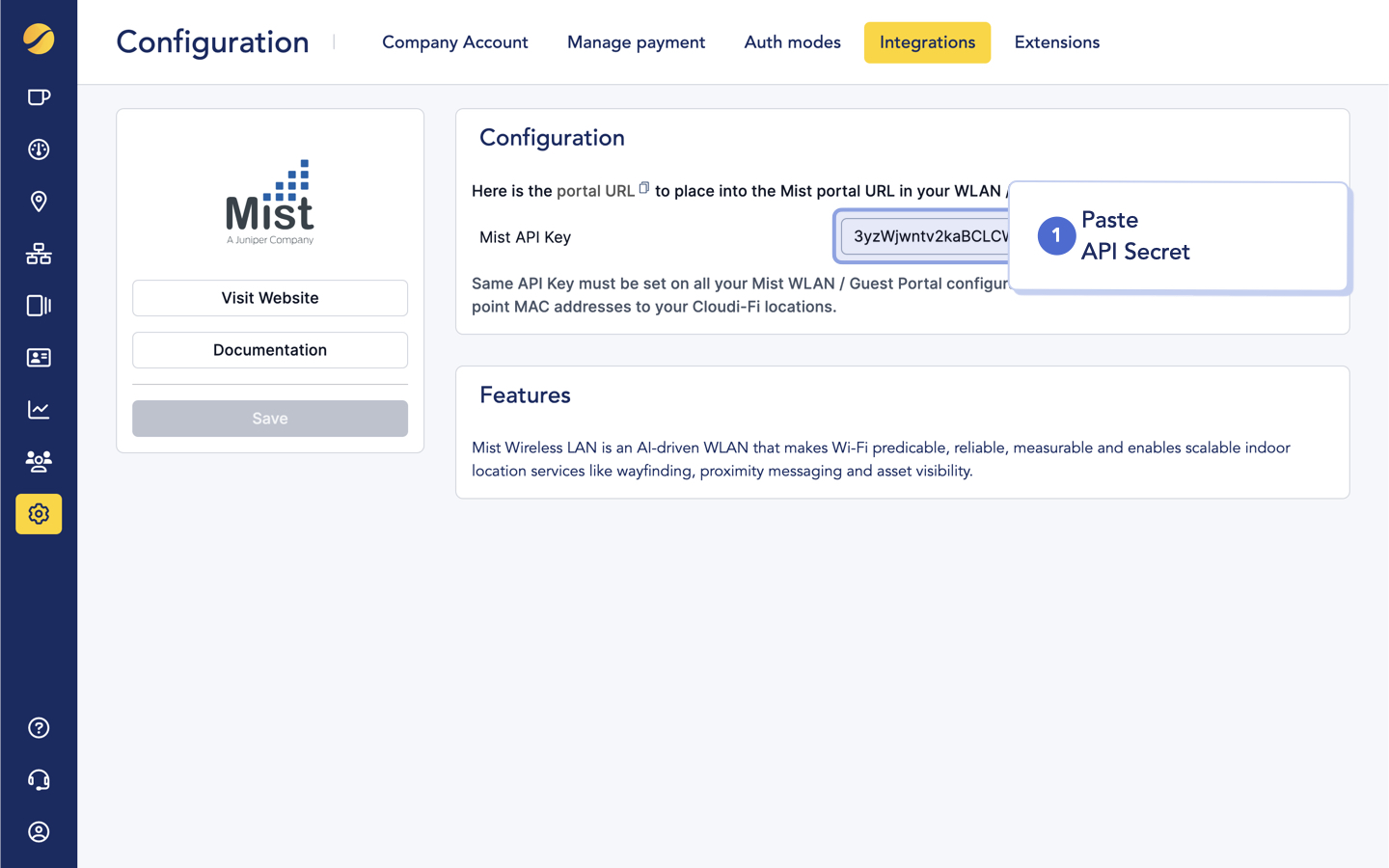The height and width of the screenshot is (868, 1389).
Task: Go to Company Account
Action: click(454, 42)
